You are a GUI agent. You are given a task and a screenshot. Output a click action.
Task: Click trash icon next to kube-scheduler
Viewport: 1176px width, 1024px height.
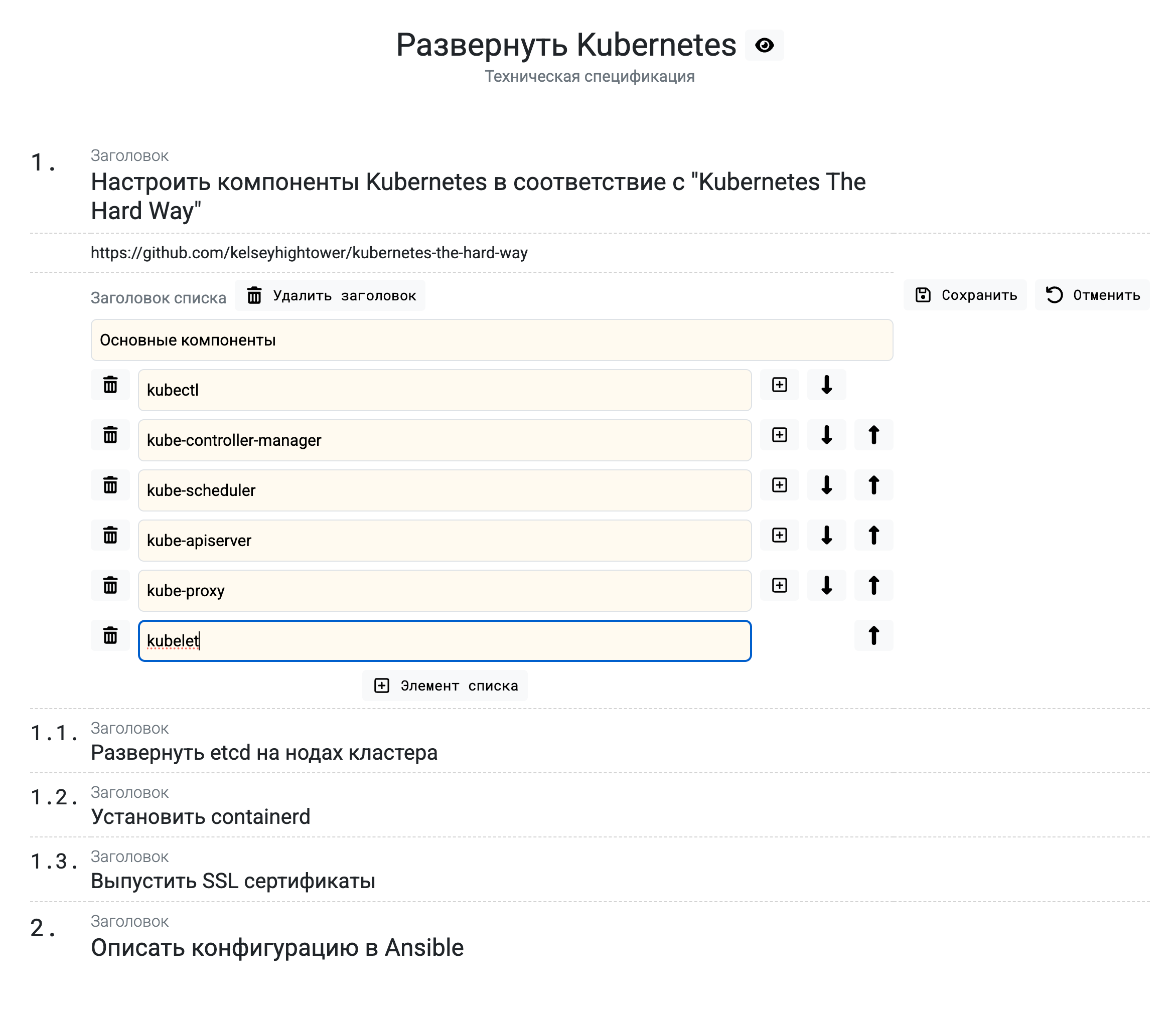pos(110,485)
